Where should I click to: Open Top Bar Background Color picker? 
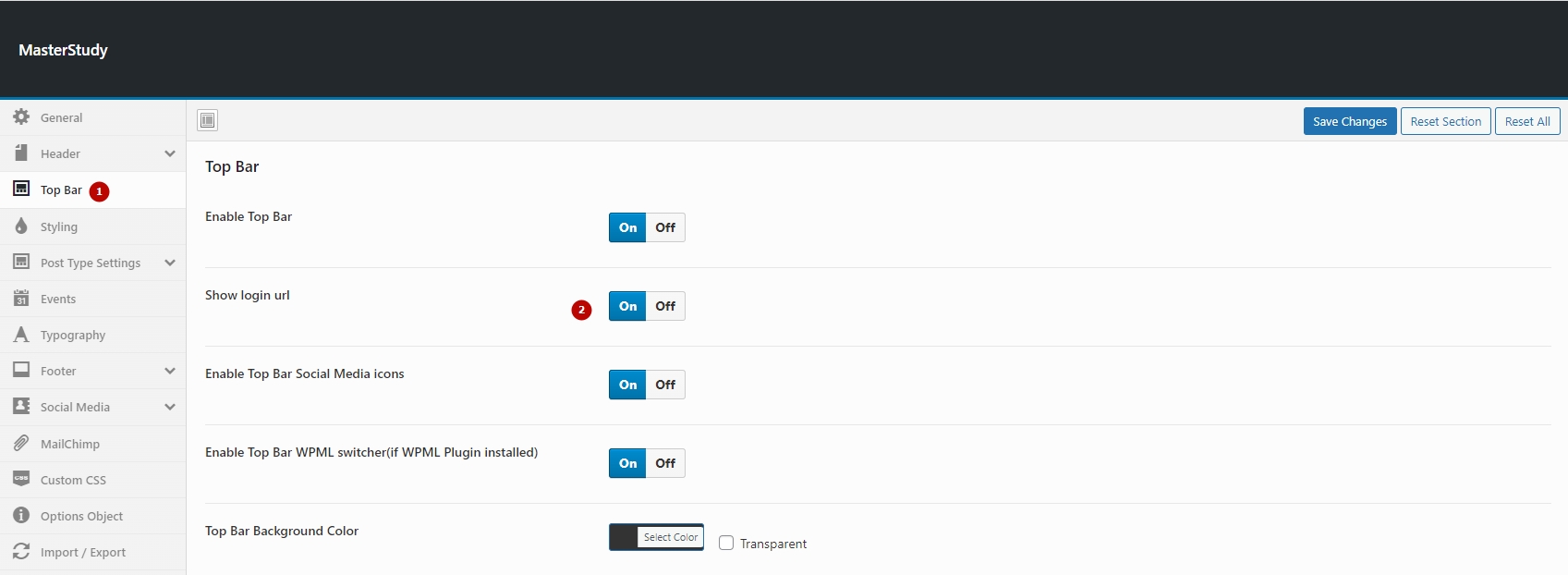(656, 537)
